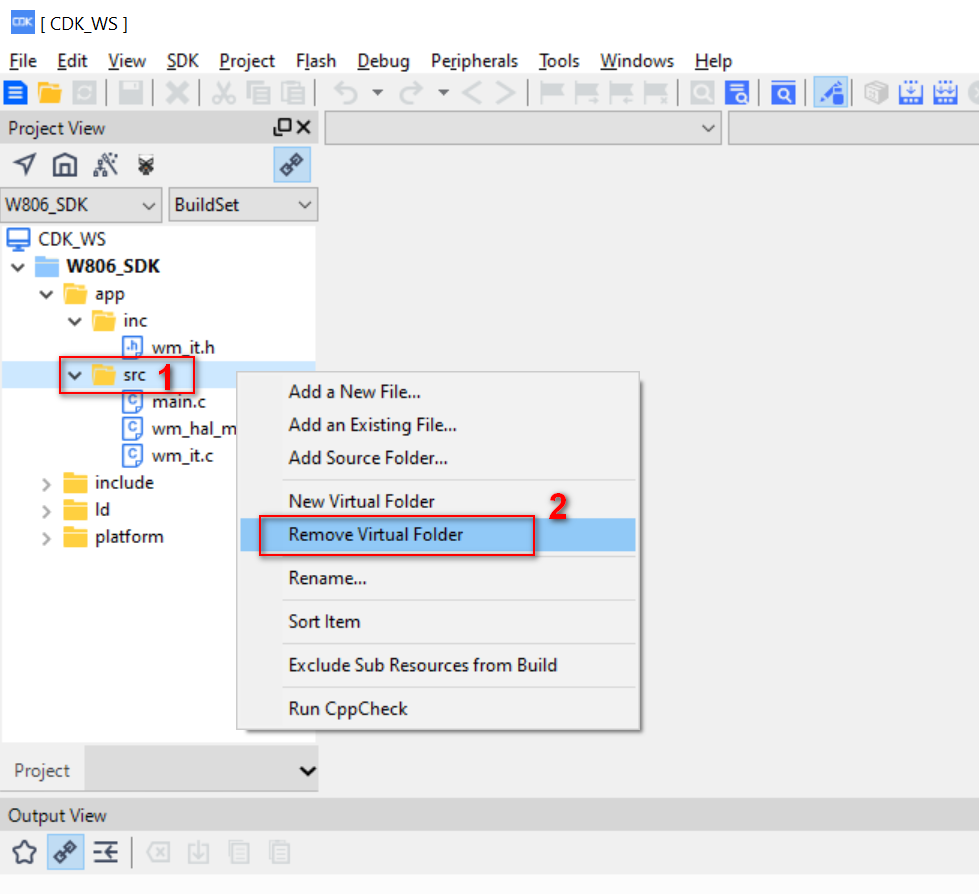Open the File menu
The height and width of the screenshot is (894, 979).
[23, 61]
